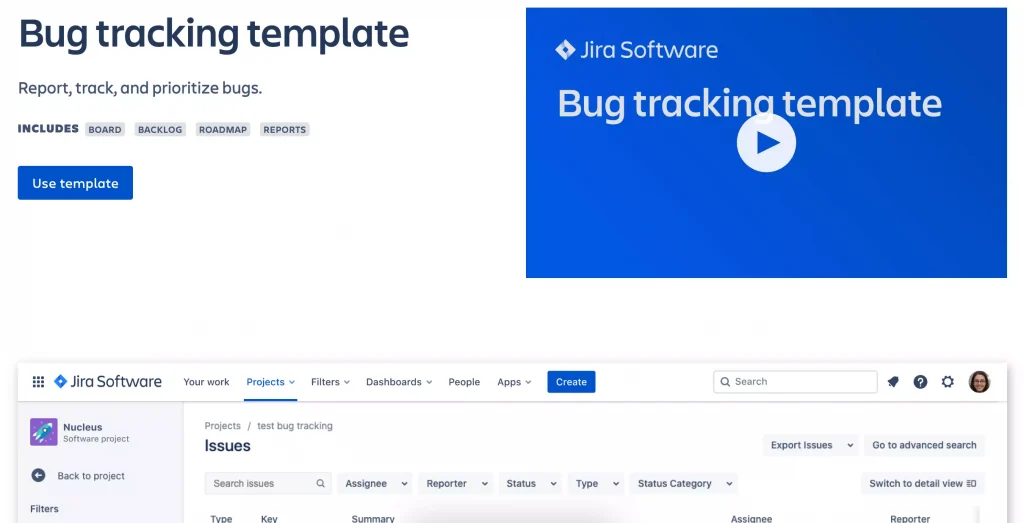Screen dimensions: 1024x523
Task: Open the help question mark icon
Action: click(920, 382)
